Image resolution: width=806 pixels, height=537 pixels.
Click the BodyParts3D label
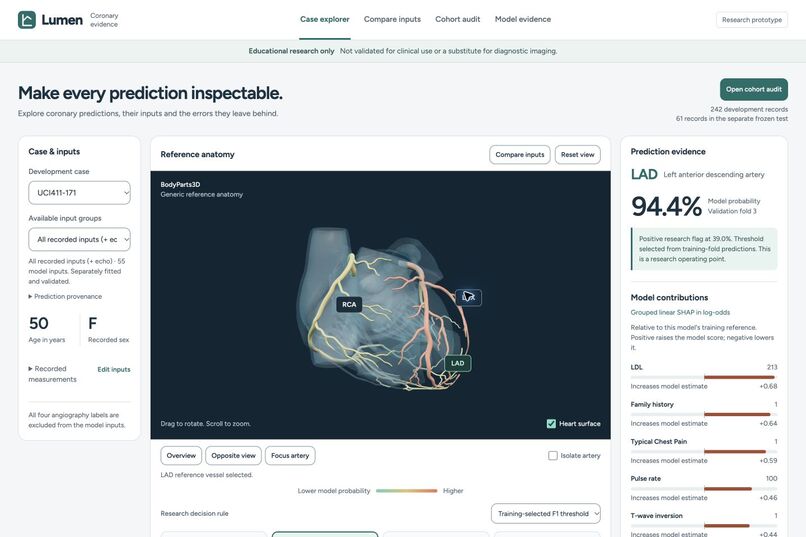click(x=180, y=184)
